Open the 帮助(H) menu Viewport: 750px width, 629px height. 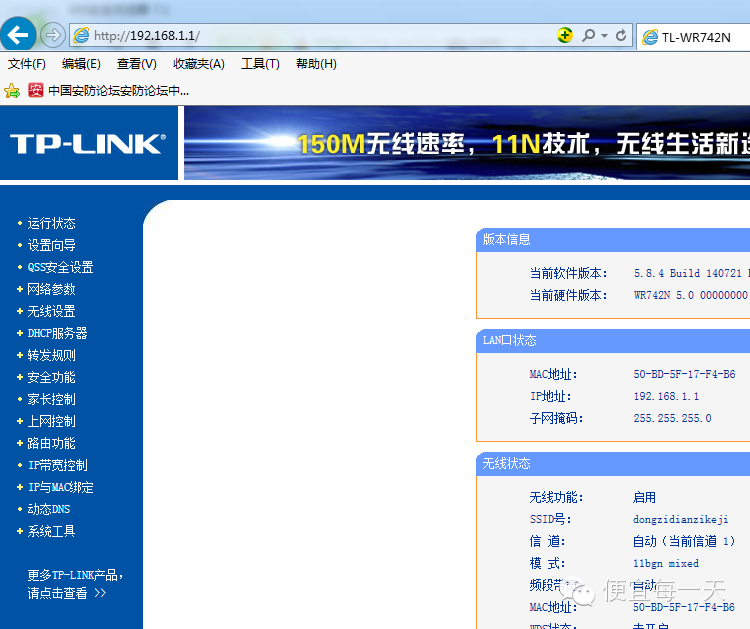tap(316, 64)
